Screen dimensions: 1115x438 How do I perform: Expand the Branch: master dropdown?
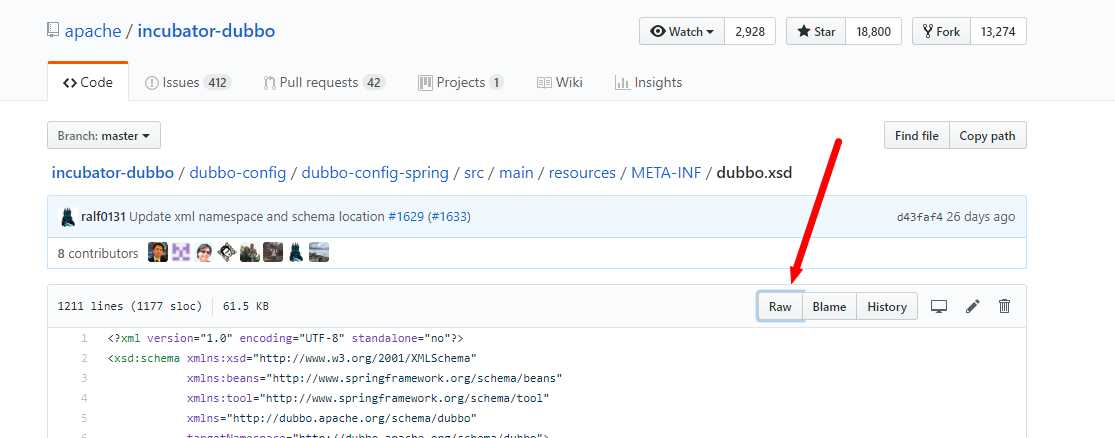[x=104, y=135]
